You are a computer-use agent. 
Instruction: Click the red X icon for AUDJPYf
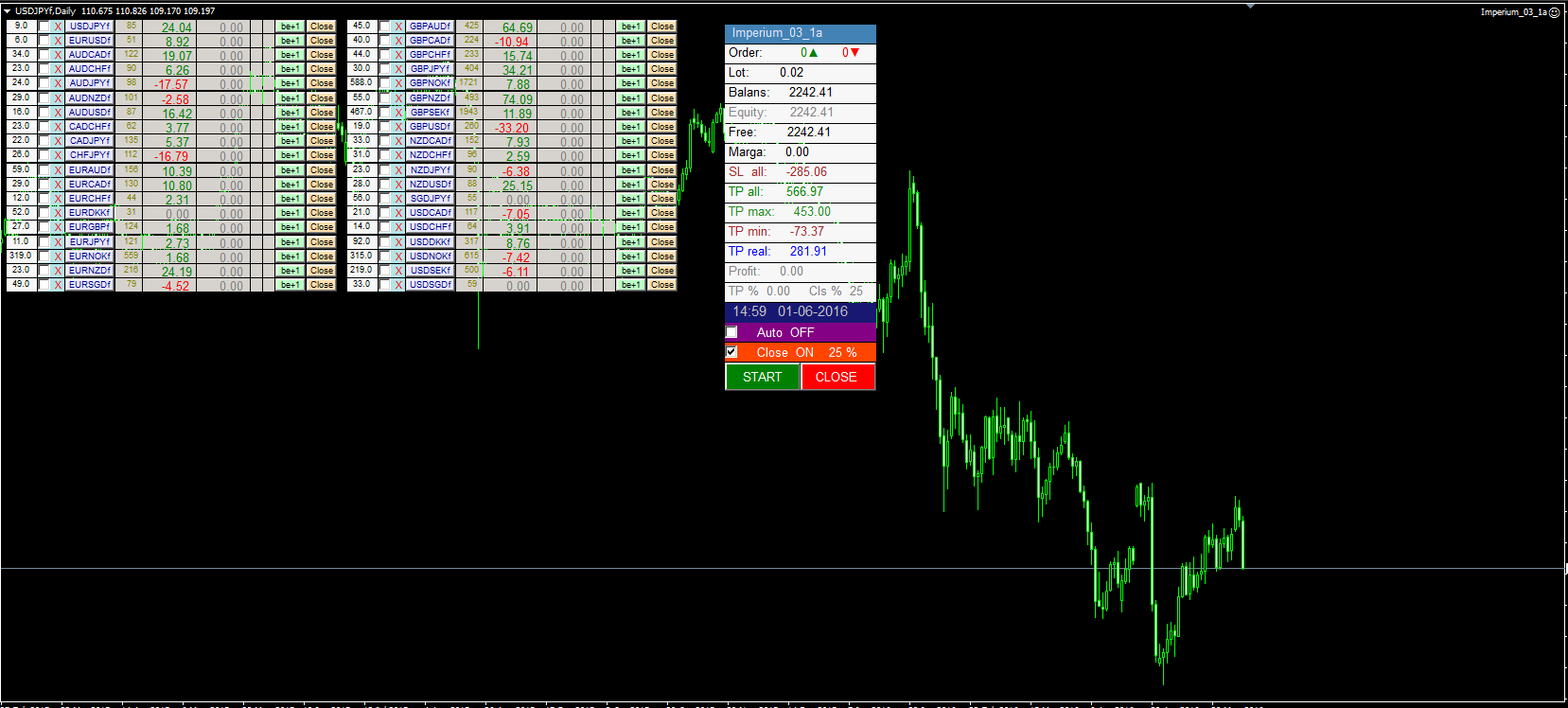tap(58, 83)
